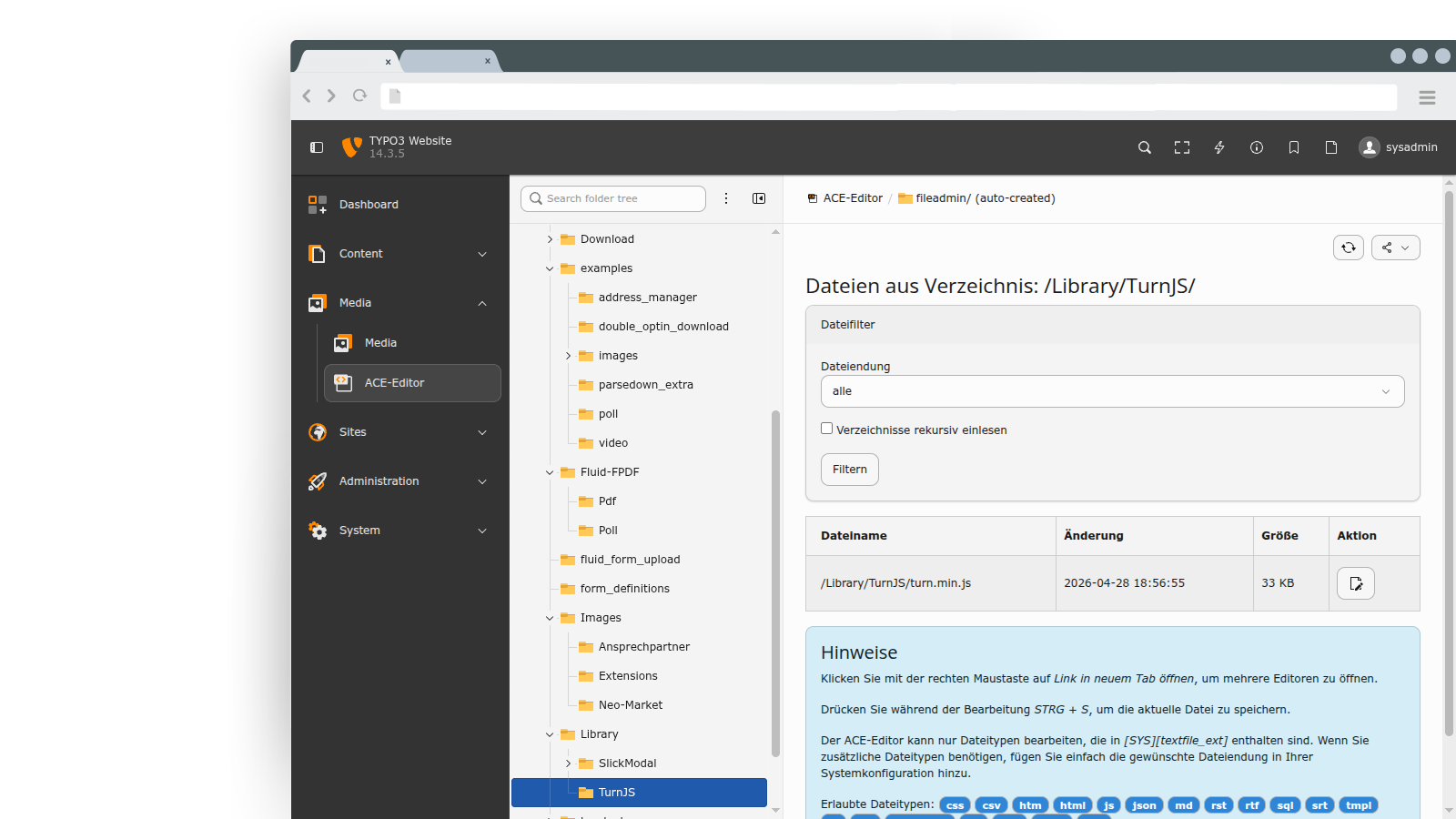Open the bookmarks icon in header
This screenshot has height=819, width=1456.
coord(1294,147)
